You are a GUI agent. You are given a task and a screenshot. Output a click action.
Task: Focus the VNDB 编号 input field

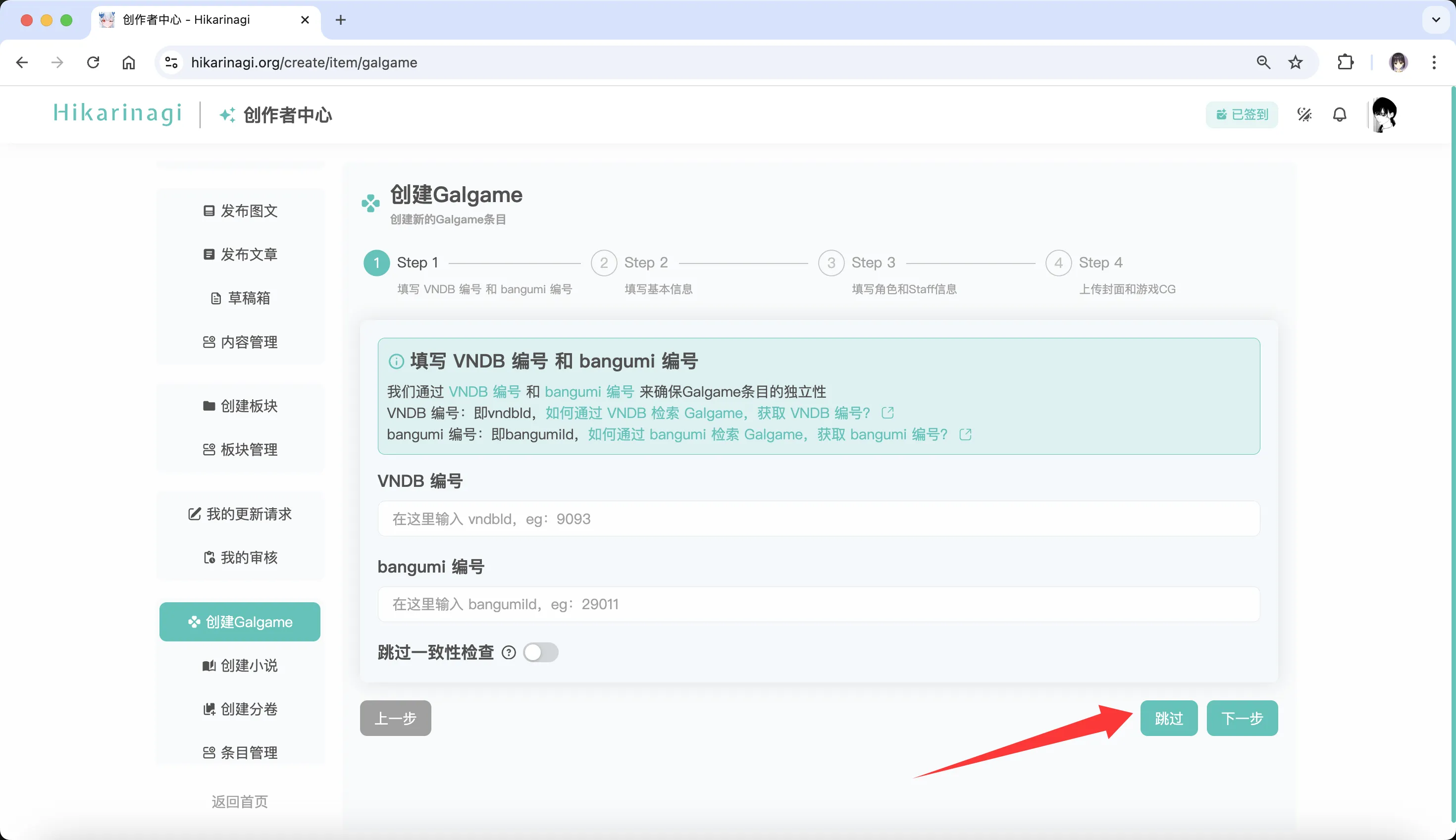(x=819, y=519)
